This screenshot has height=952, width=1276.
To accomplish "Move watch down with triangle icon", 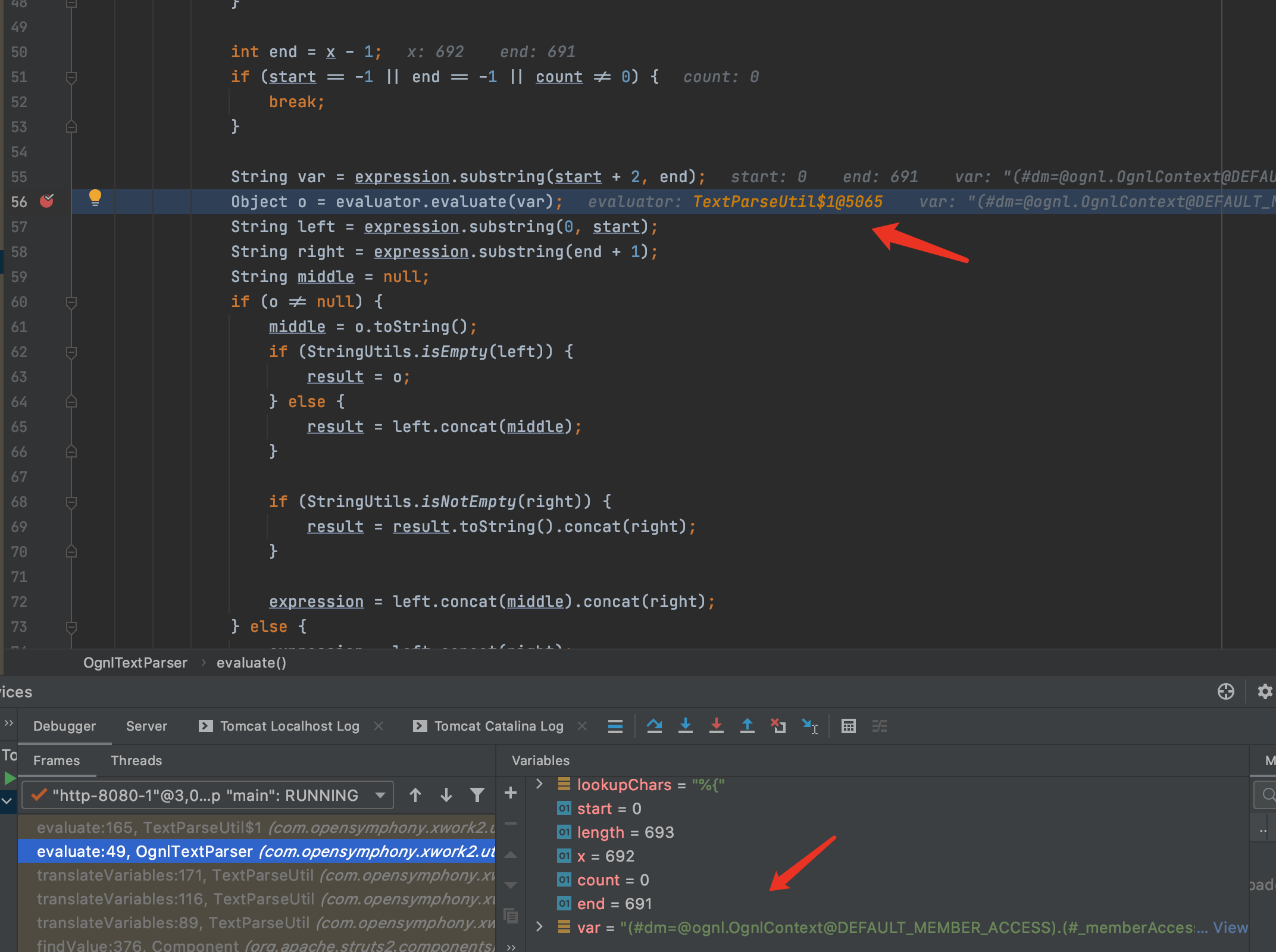I will pos(511,885).
